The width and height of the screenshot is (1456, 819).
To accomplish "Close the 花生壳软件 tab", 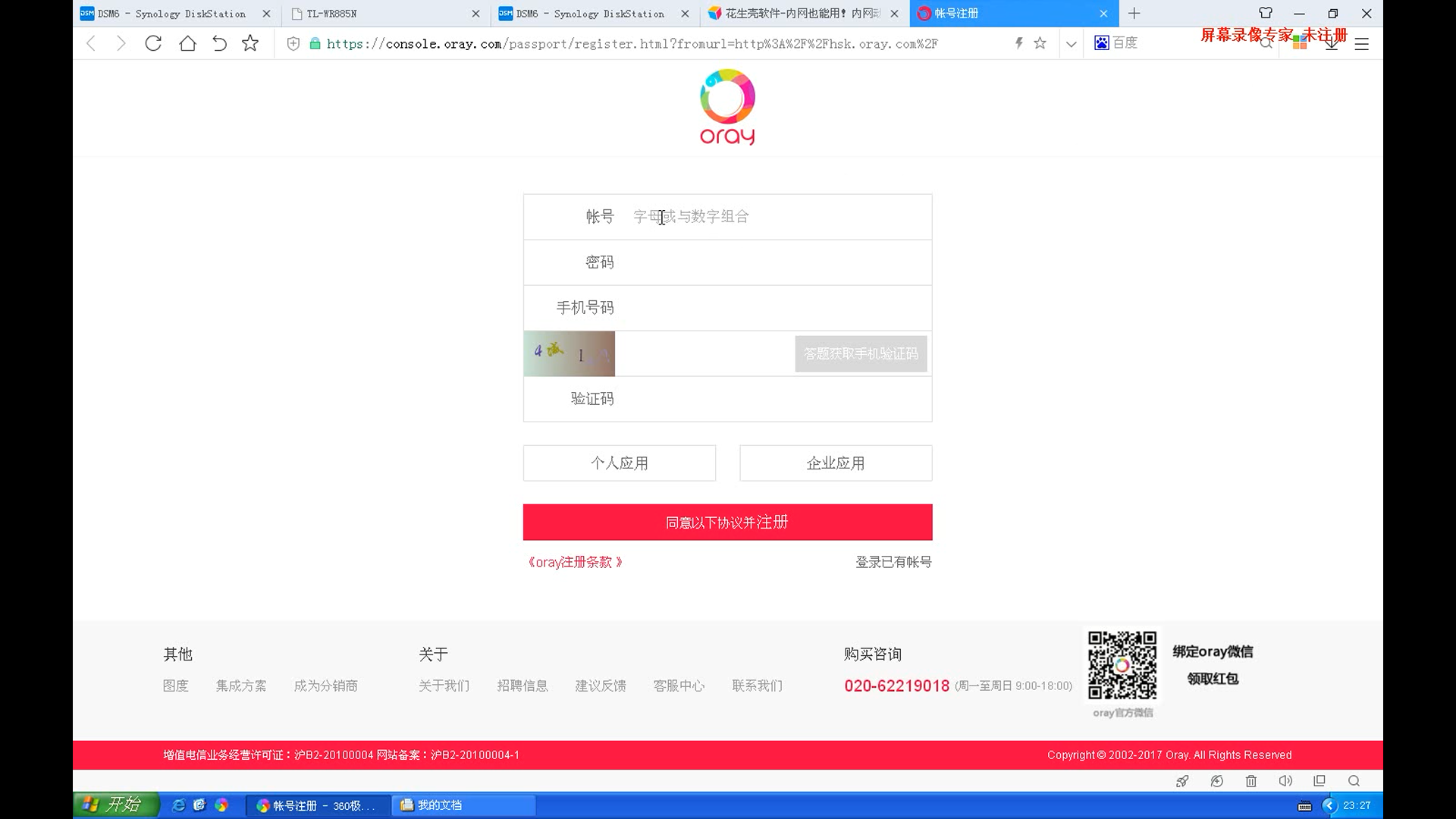I will [x=894, y=14].
